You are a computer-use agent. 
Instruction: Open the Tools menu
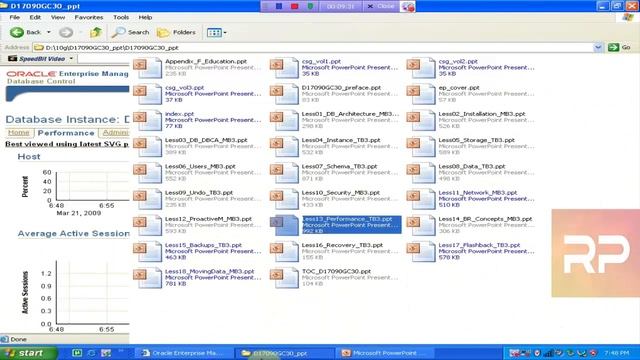(x=121, y=18)
